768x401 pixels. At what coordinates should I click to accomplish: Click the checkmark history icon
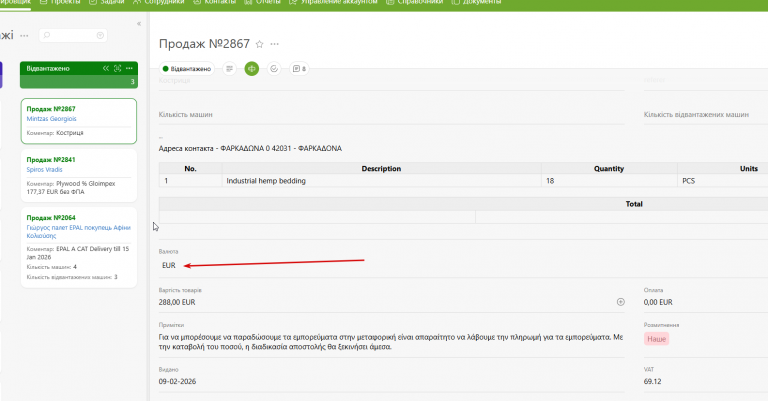click(274, 69)
